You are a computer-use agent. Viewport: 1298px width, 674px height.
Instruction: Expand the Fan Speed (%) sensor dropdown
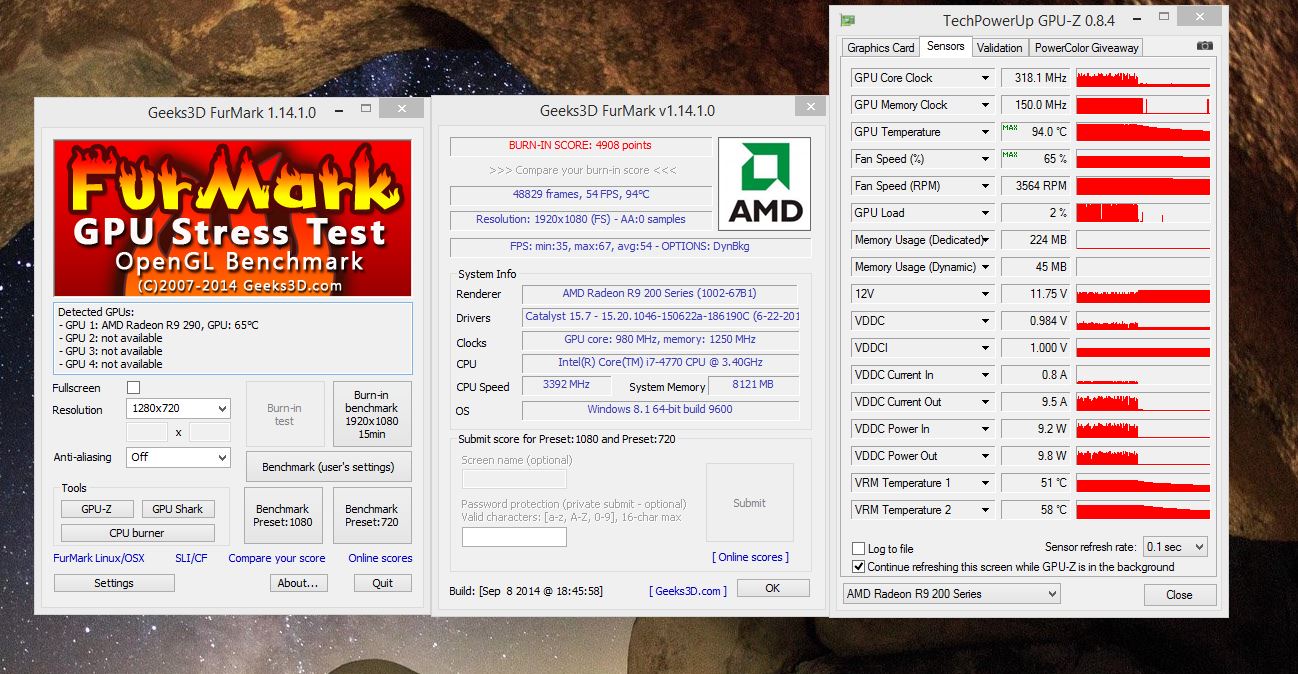986,159
